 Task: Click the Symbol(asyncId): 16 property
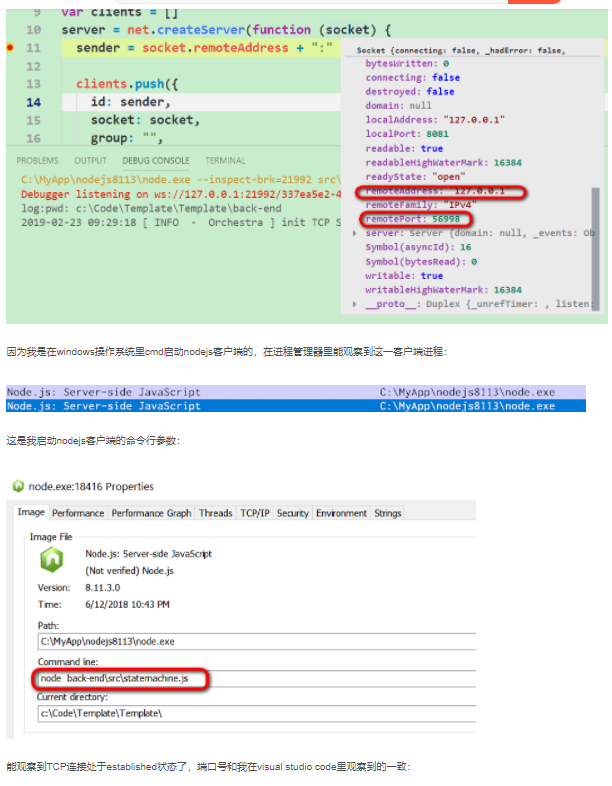[x=418, y=247]
